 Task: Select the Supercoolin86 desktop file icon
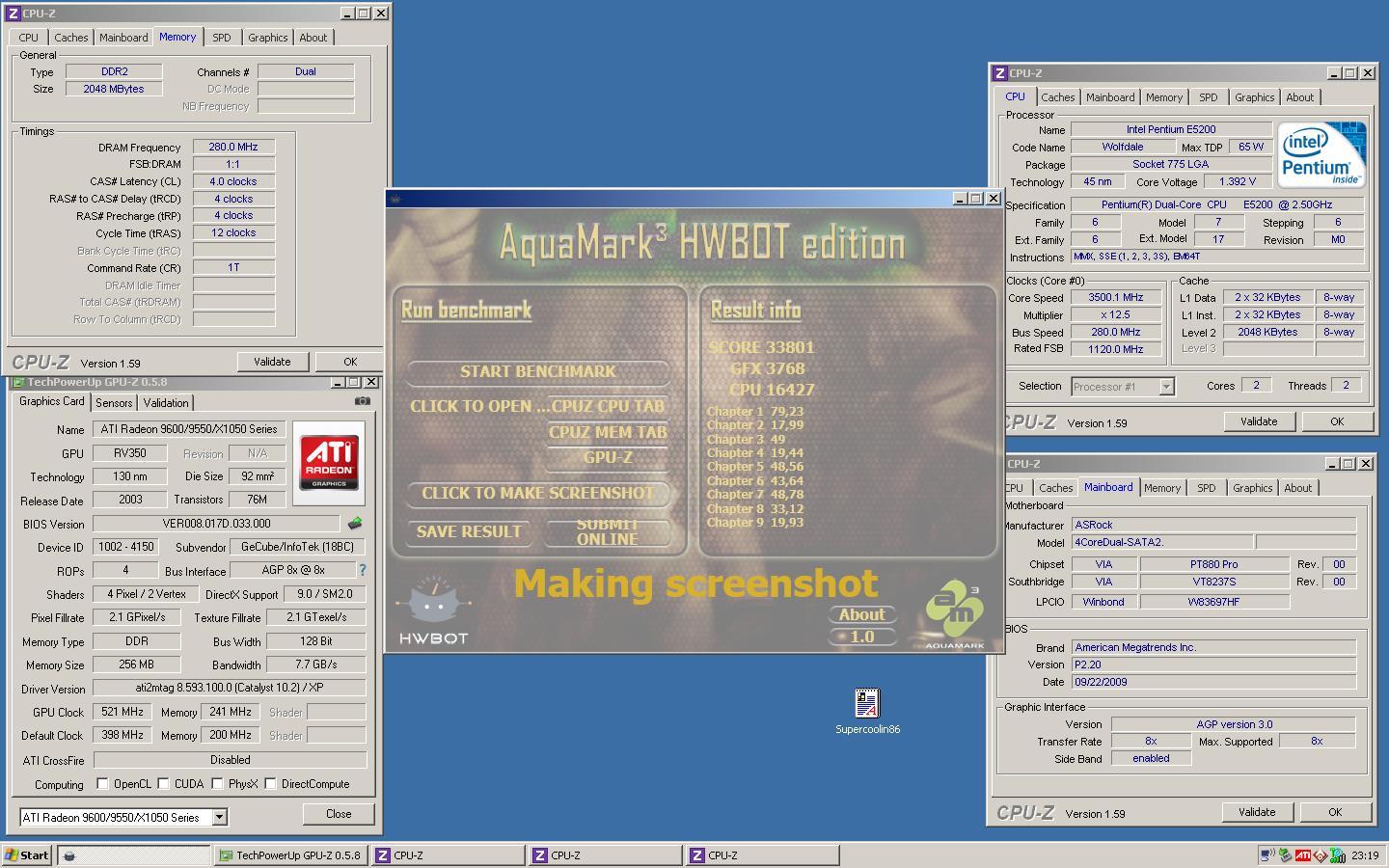click(867, 702)
